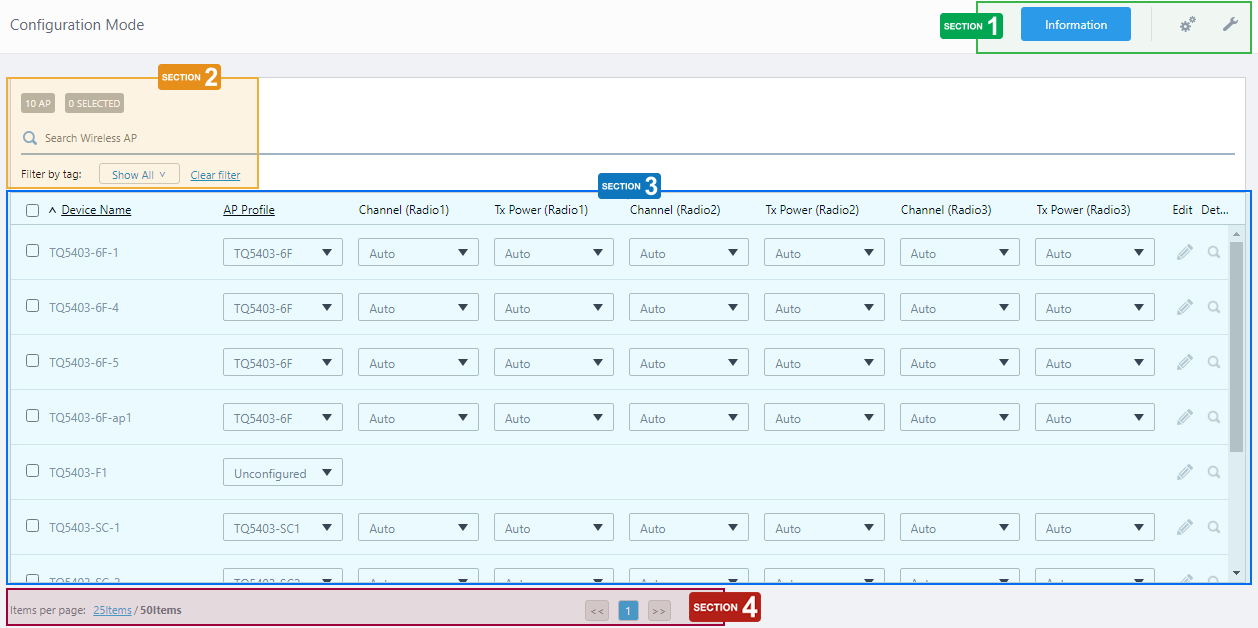Sort table by Device Name column header
The image size is (1258, 628).
point(96,210)
